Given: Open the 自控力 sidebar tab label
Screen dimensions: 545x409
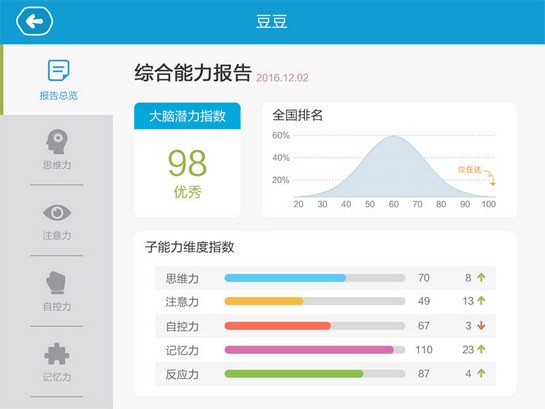Looking at the screenshot, I should coord(57,306).
